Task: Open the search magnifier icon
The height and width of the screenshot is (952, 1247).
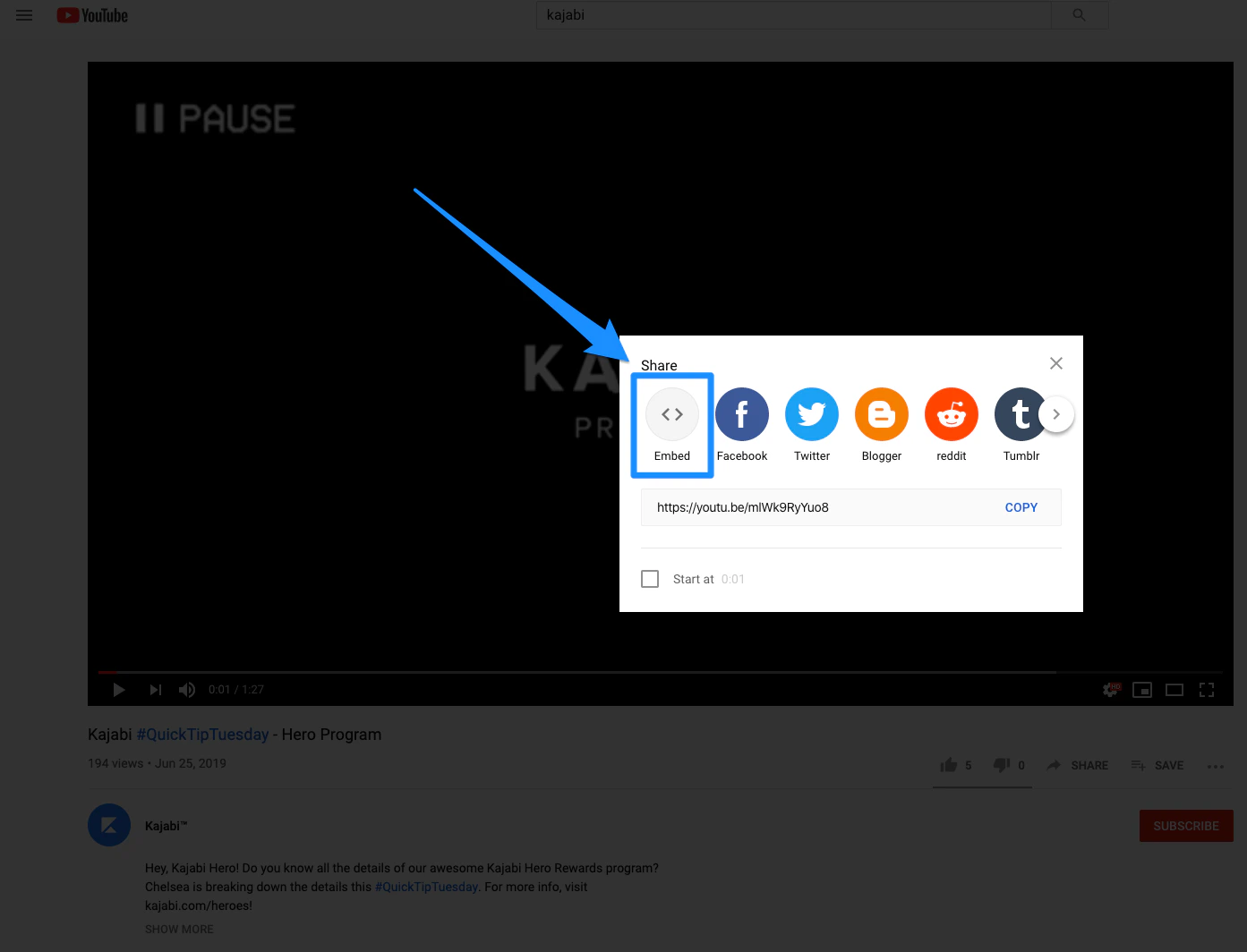Action: (x=1078, y=14)
